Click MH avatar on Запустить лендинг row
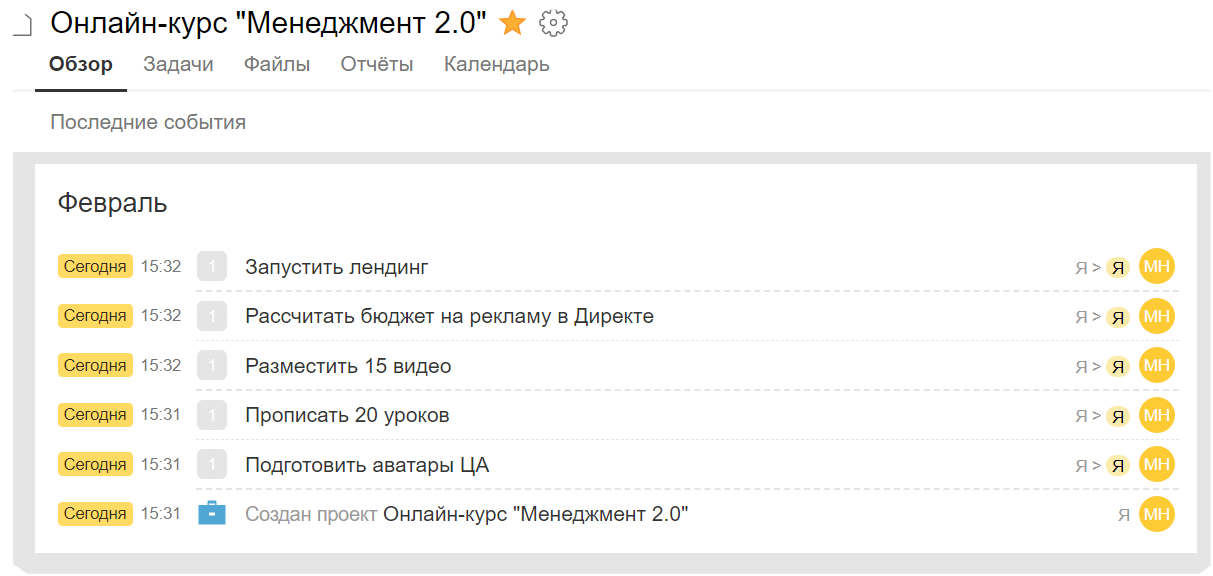The height and width of the screenshot is (576, 1213). 1157,266
